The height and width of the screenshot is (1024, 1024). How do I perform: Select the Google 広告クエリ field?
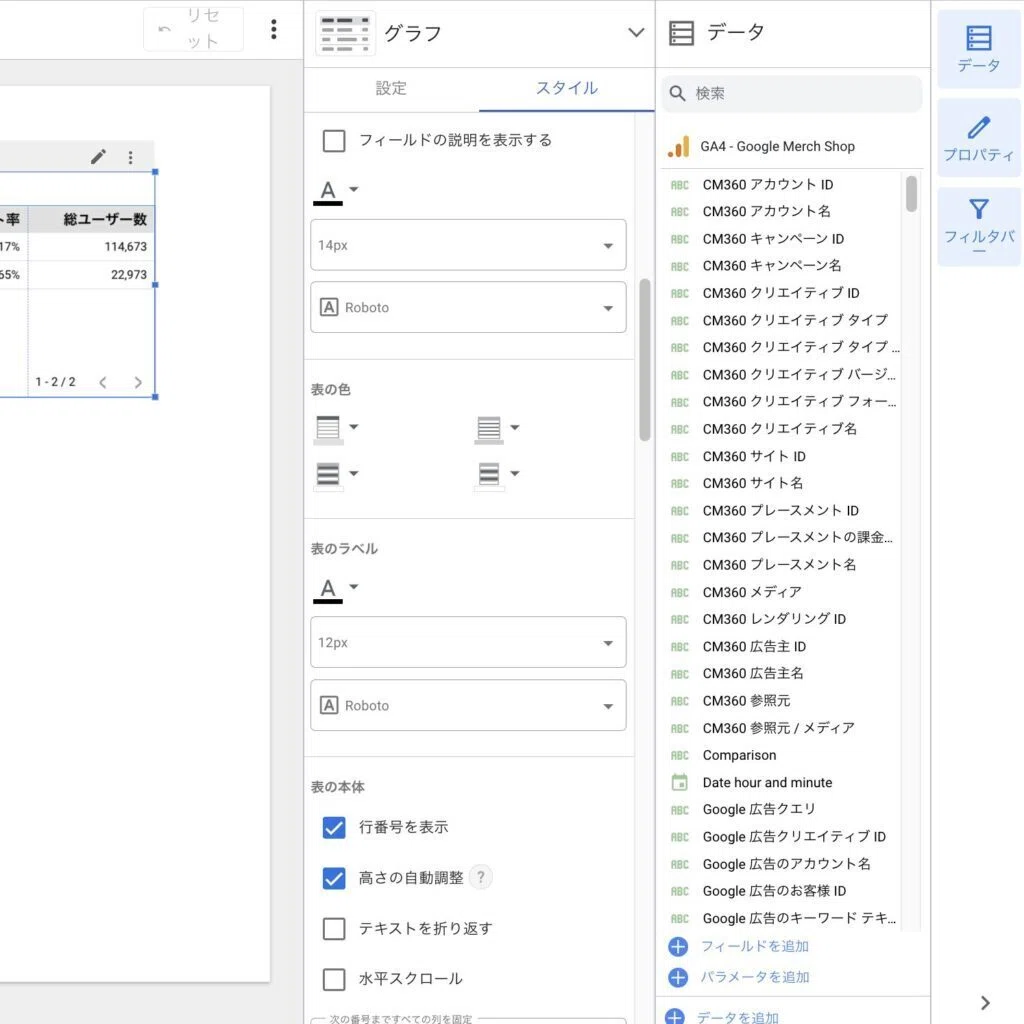click(759, 809)
